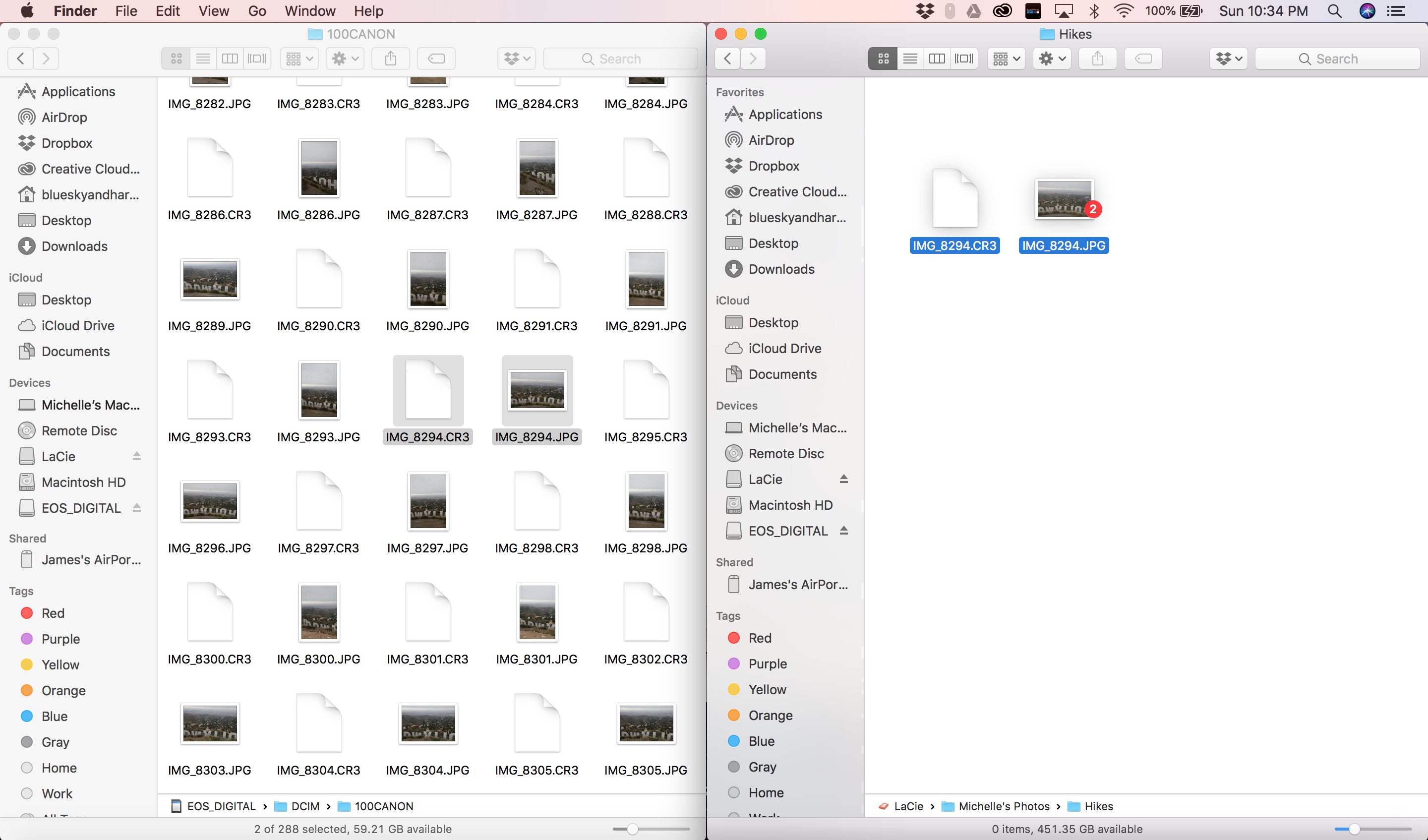Open Dropbox toolbar dropdown in 100CANON window
Image resolution: width=1428 pixels, height=840 pixels.
[517, 59]
